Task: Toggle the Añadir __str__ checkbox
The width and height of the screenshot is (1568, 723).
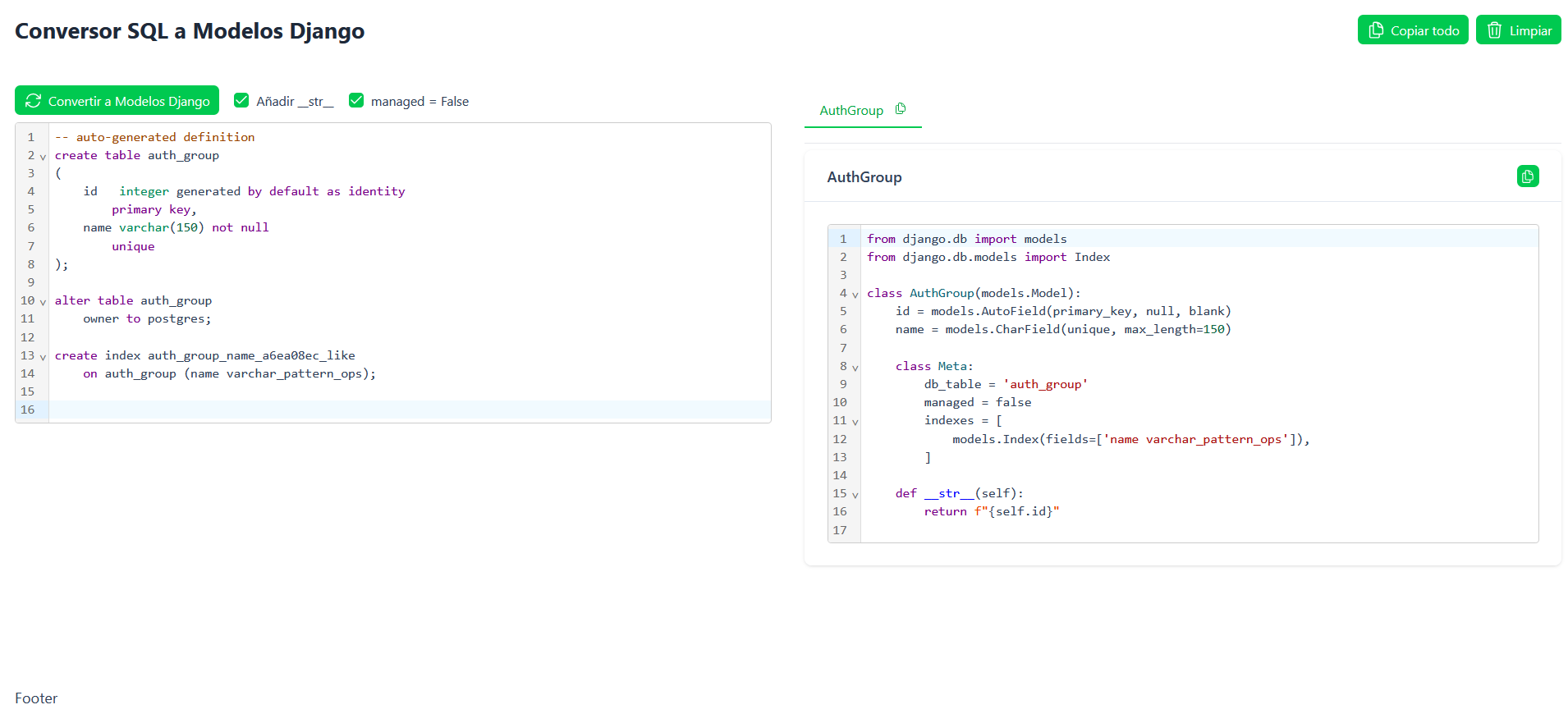Action: (241, 100)
